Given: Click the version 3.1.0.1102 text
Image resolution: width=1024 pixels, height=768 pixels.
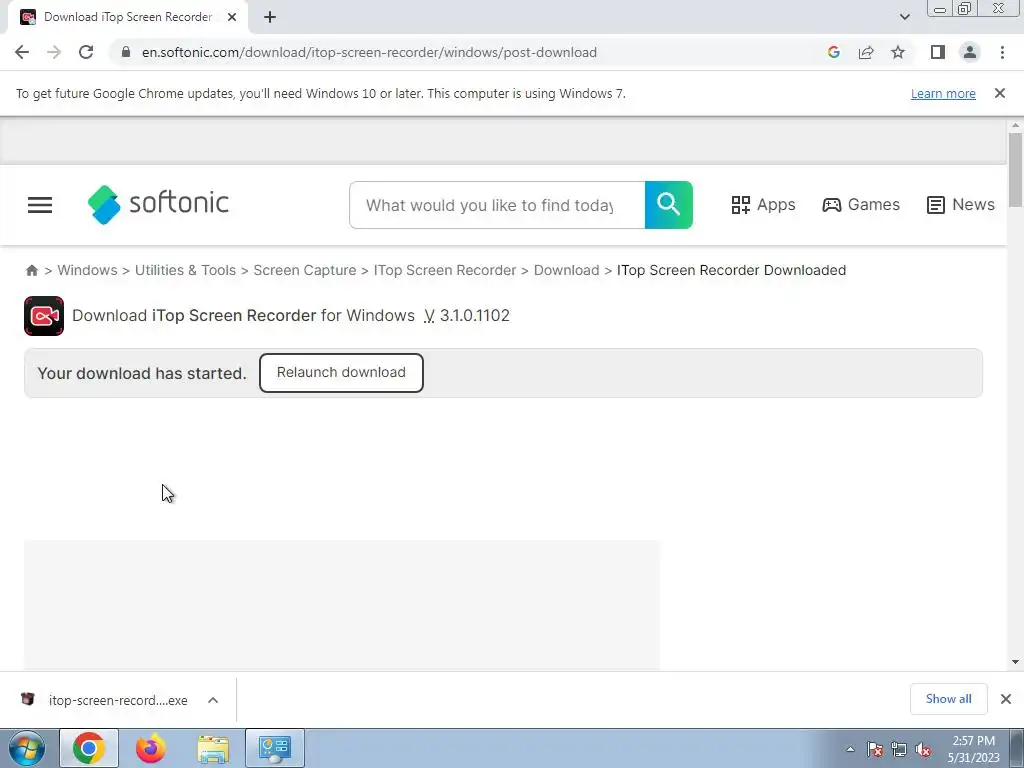Looking at the screenshot, I should point(474,315).
